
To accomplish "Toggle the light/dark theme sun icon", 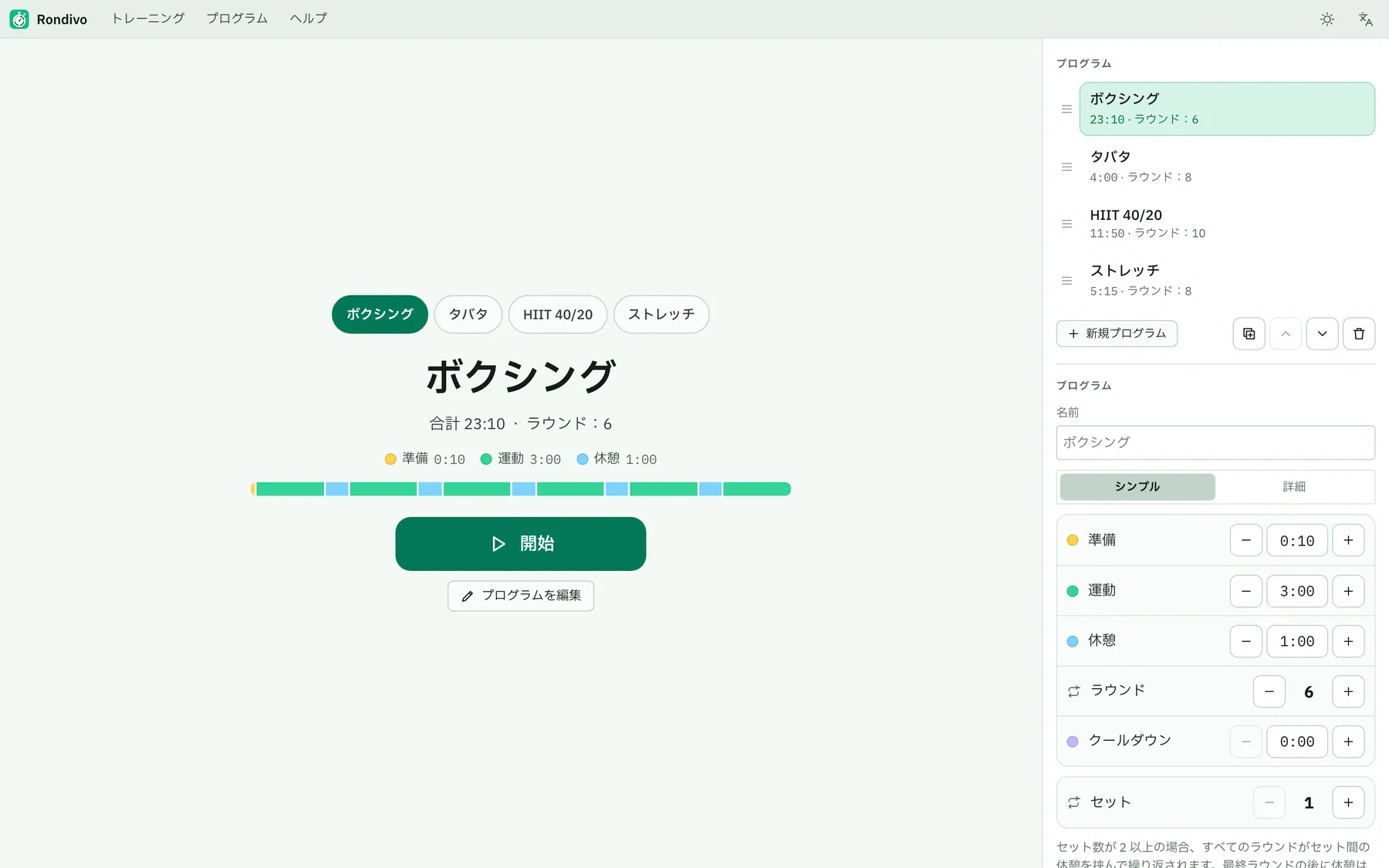I will pos(1326,19).
